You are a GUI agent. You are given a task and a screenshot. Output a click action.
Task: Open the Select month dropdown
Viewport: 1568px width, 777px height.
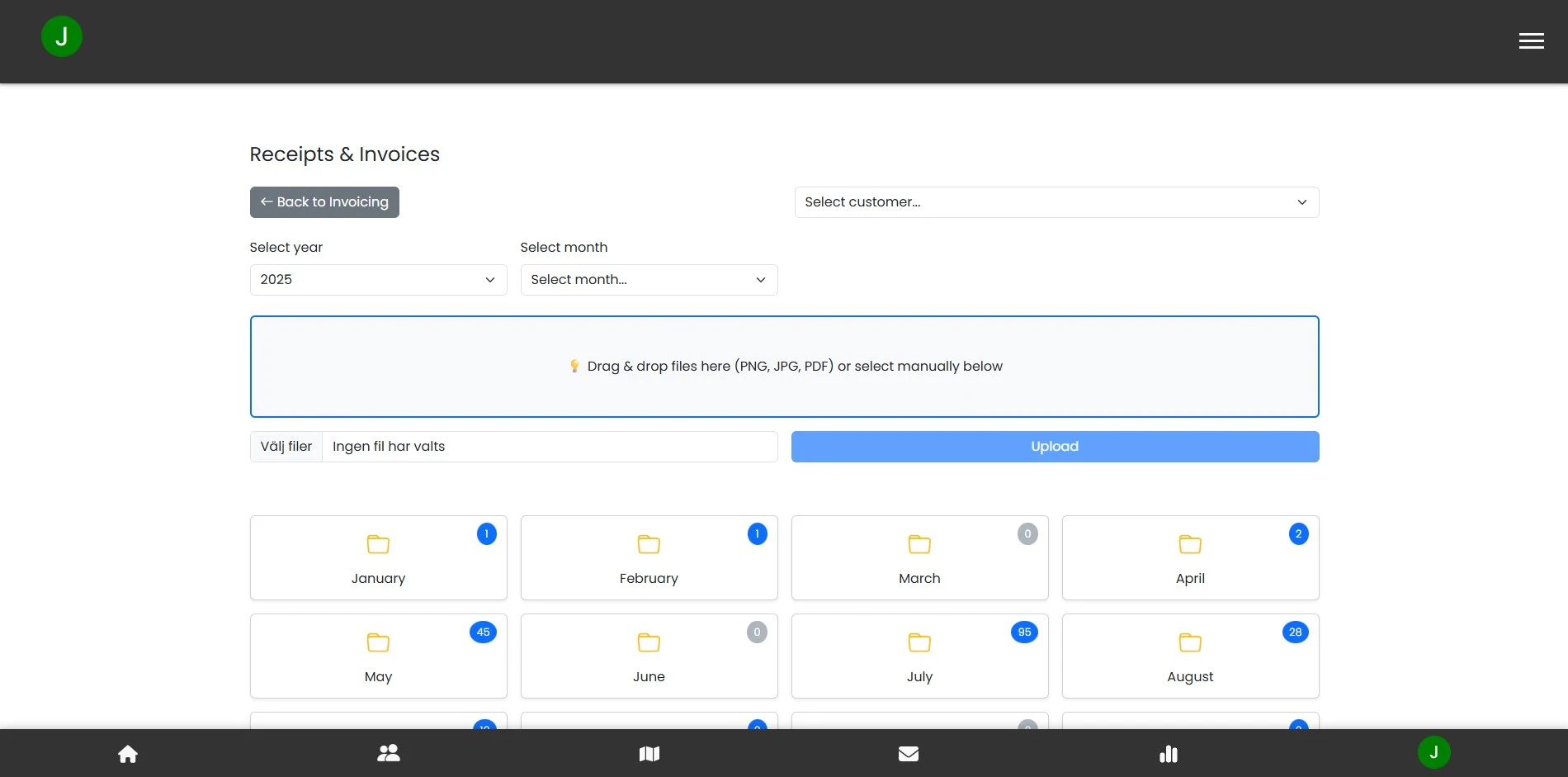point(648,280)
